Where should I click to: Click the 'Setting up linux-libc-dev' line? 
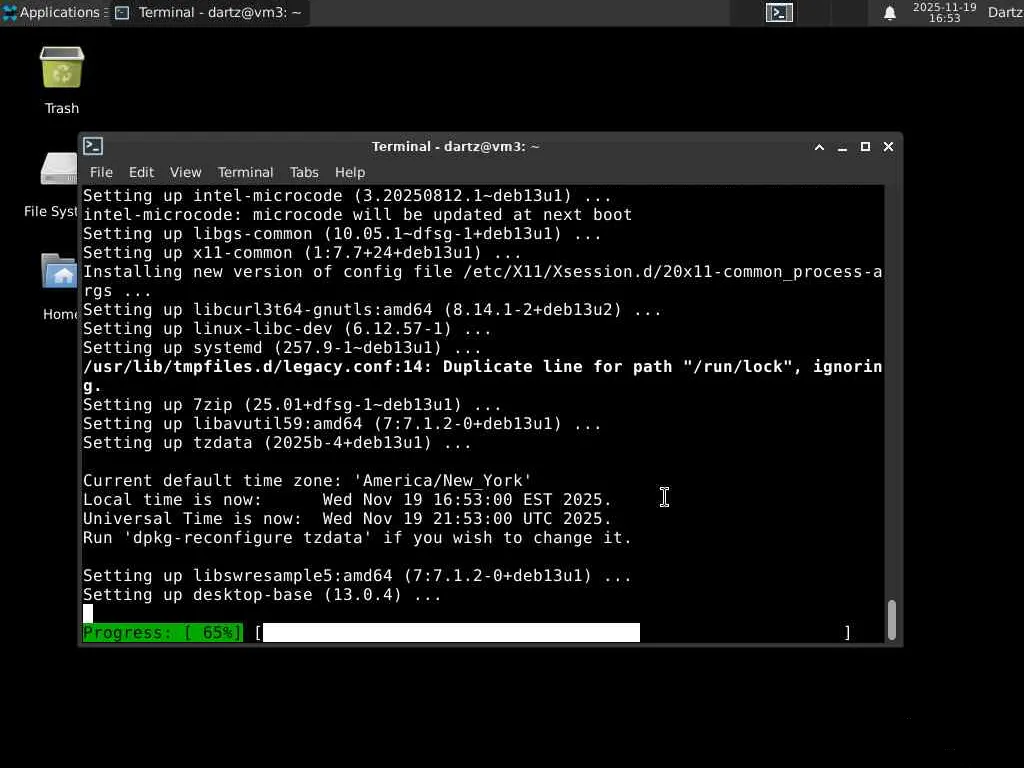(287, 328)
